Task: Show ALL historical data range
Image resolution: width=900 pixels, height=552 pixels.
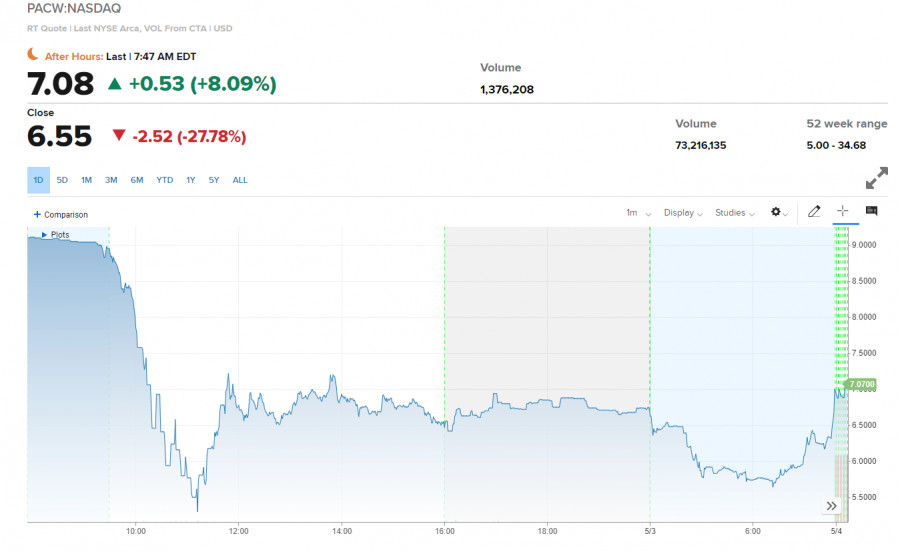Action: (240, 180)
